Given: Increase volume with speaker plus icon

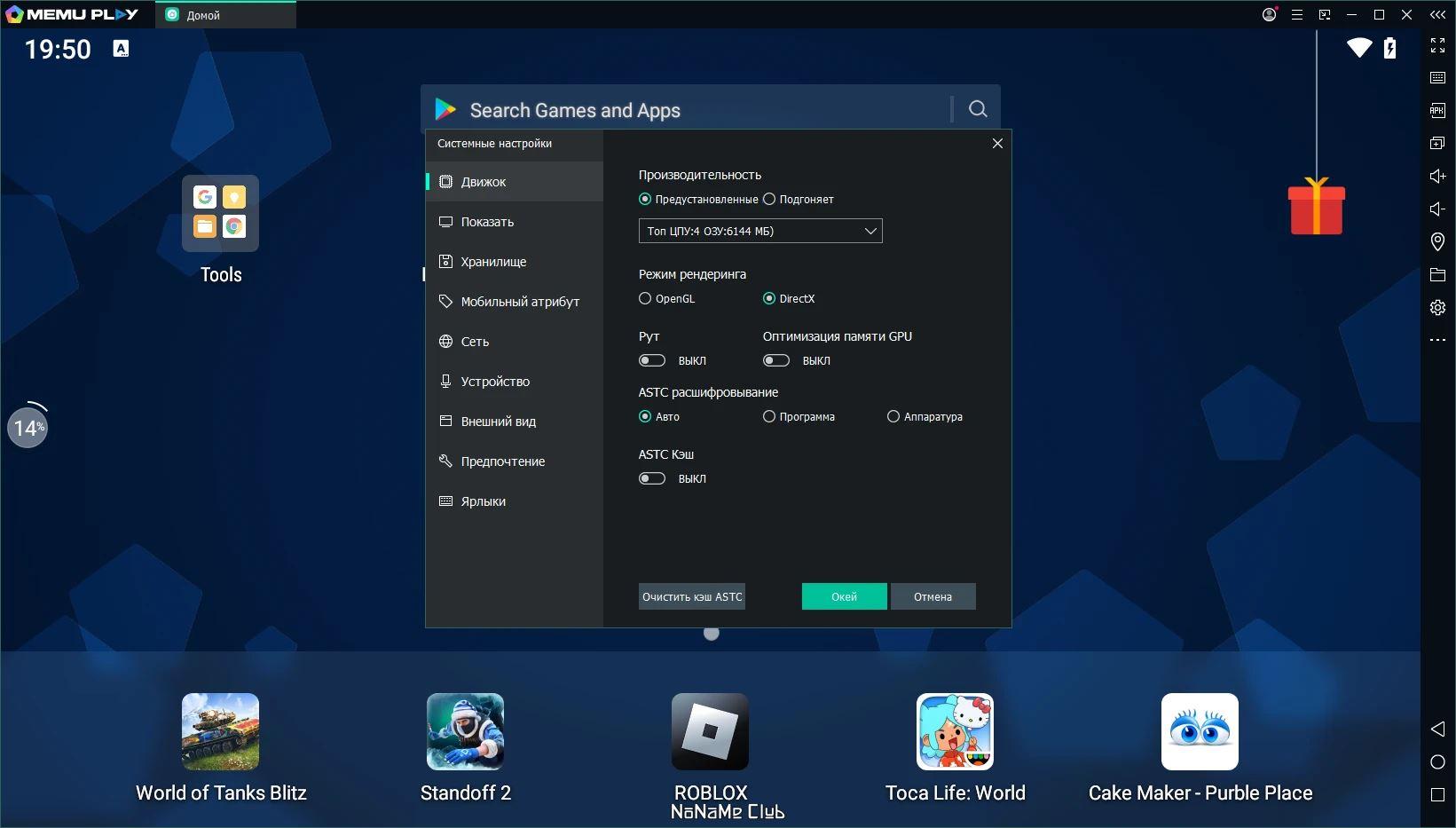Looking at the screenshot, I should pyautogui.click(x=1437, y=176).
